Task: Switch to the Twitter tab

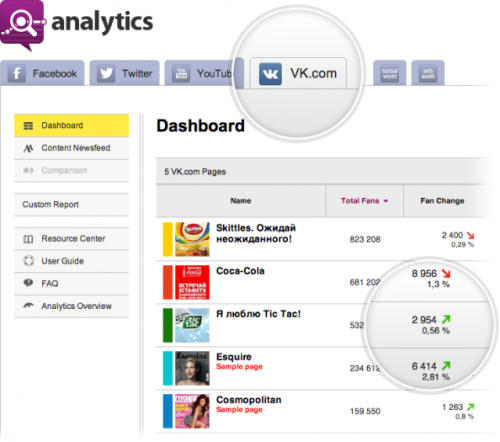Action: [x=124, y=73]
